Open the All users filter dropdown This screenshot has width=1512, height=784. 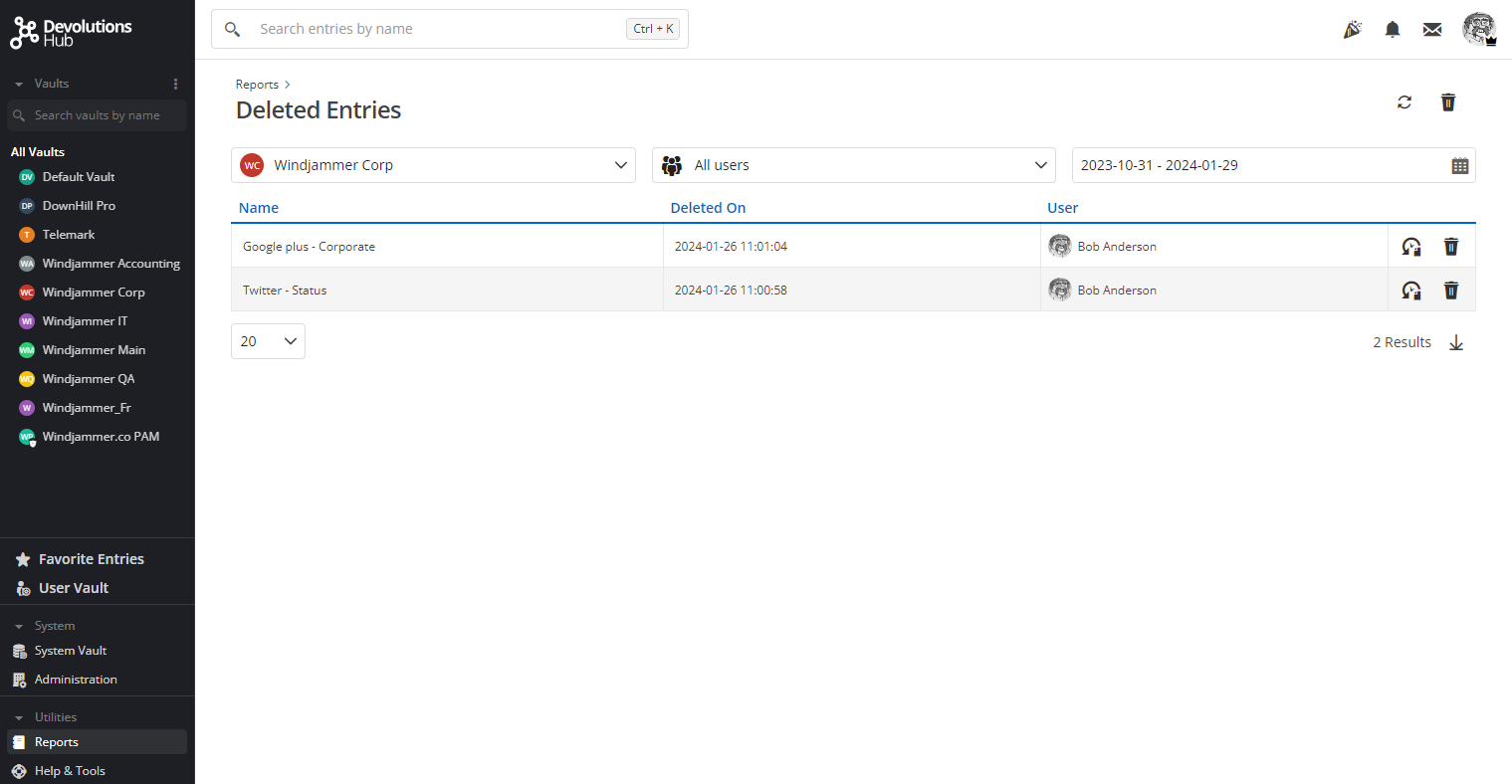tap(854, 165)
